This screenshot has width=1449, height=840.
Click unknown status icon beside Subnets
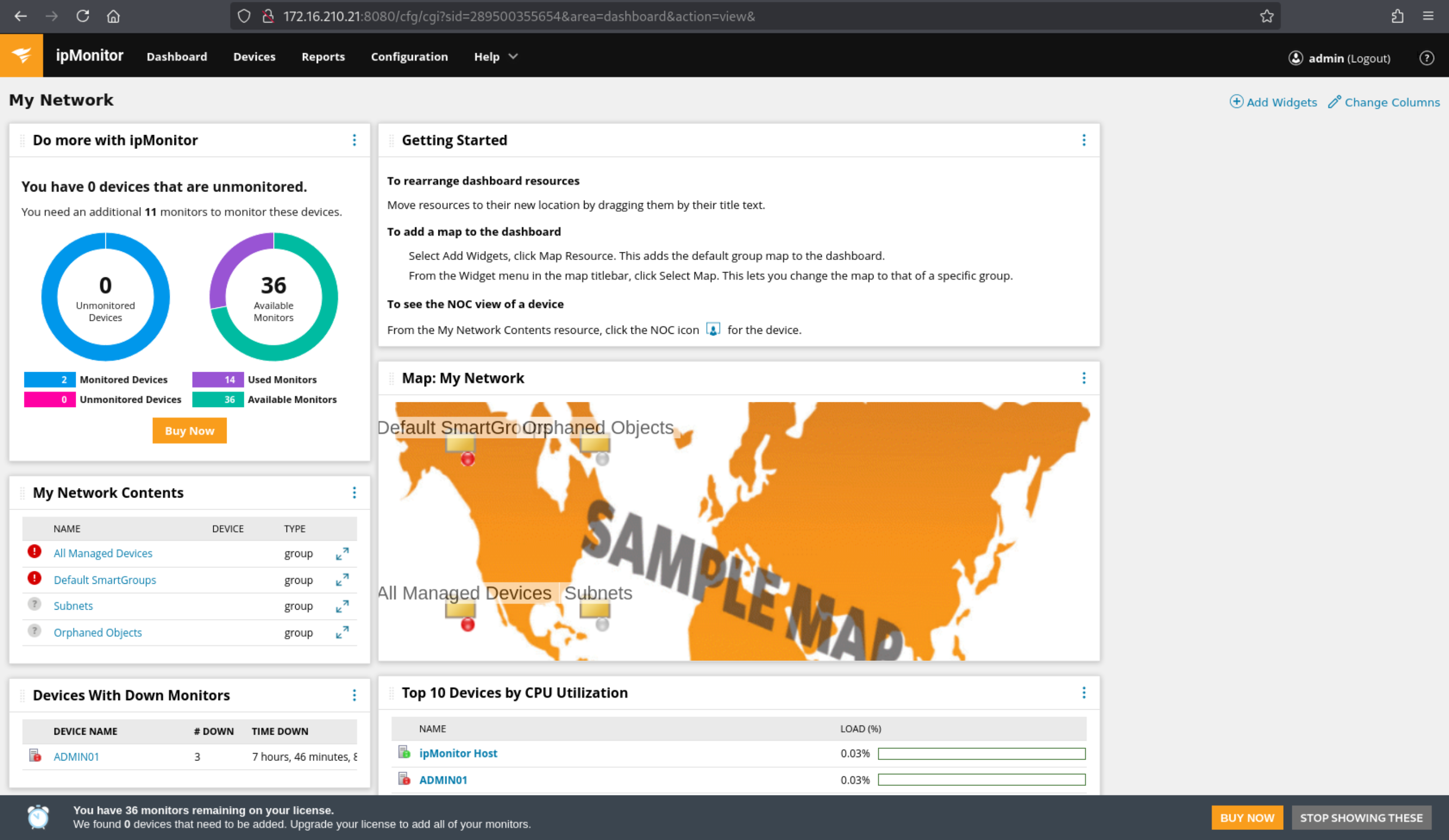34,604
